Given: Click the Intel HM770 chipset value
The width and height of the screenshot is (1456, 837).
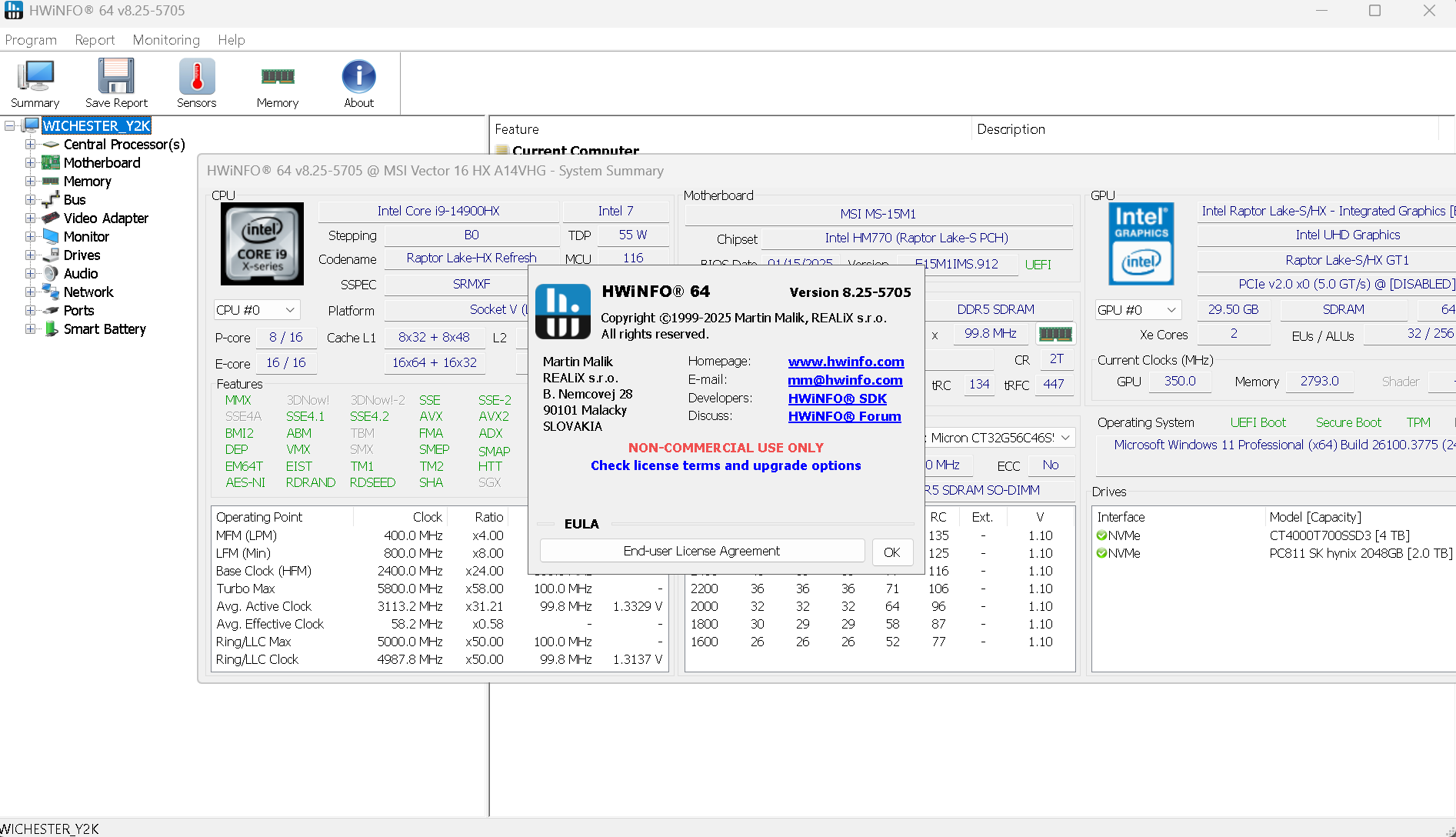Looking at the screenshot, I should tap(917, 238).
